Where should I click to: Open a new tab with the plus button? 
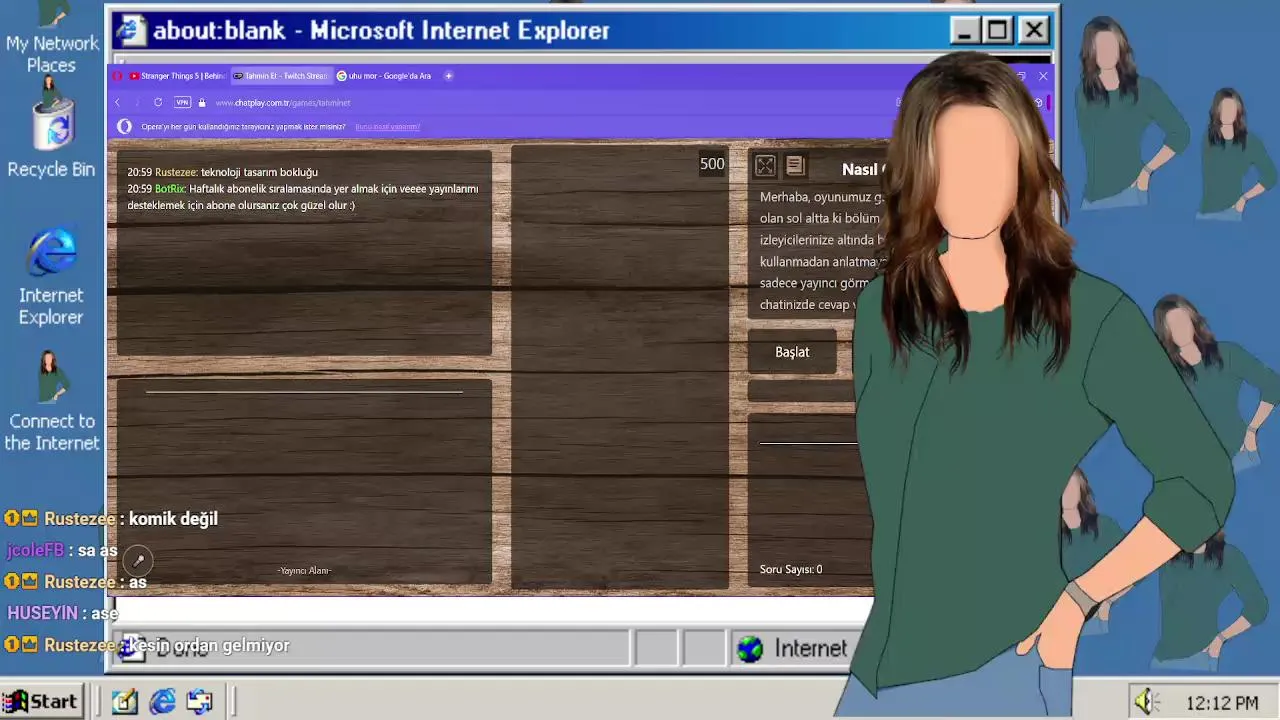tap(449, 76)
